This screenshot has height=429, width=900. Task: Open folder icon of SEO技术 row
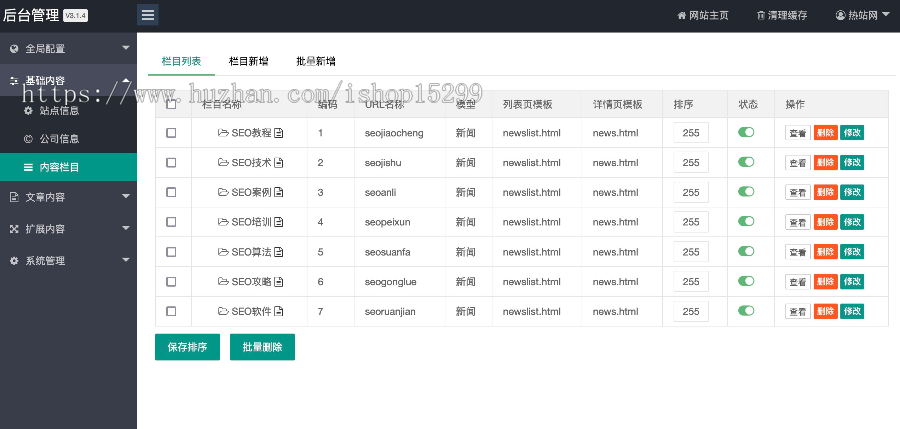pyautogui.click(x=223, y=163)
